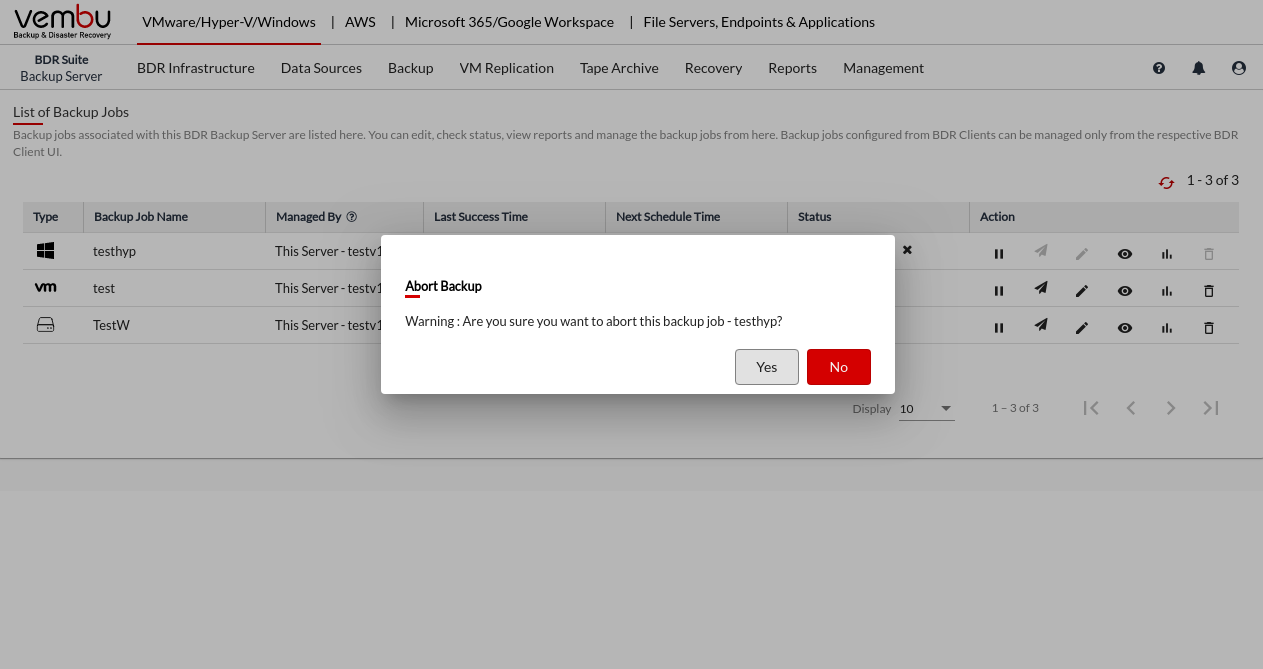Open the Recovery menu

click(x=713, y=68)
